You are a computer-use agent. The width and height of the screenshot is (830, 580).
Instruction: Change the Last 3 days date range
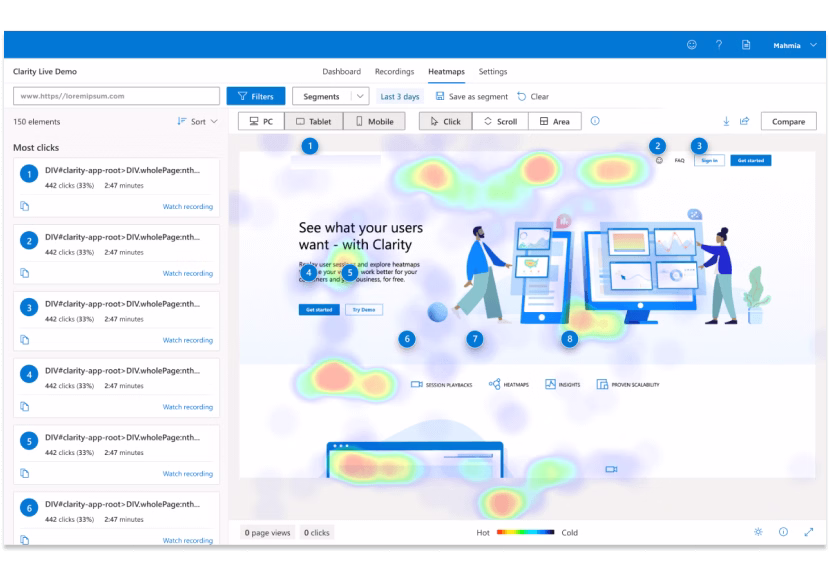pyautogui.click(x=400, y=96)
